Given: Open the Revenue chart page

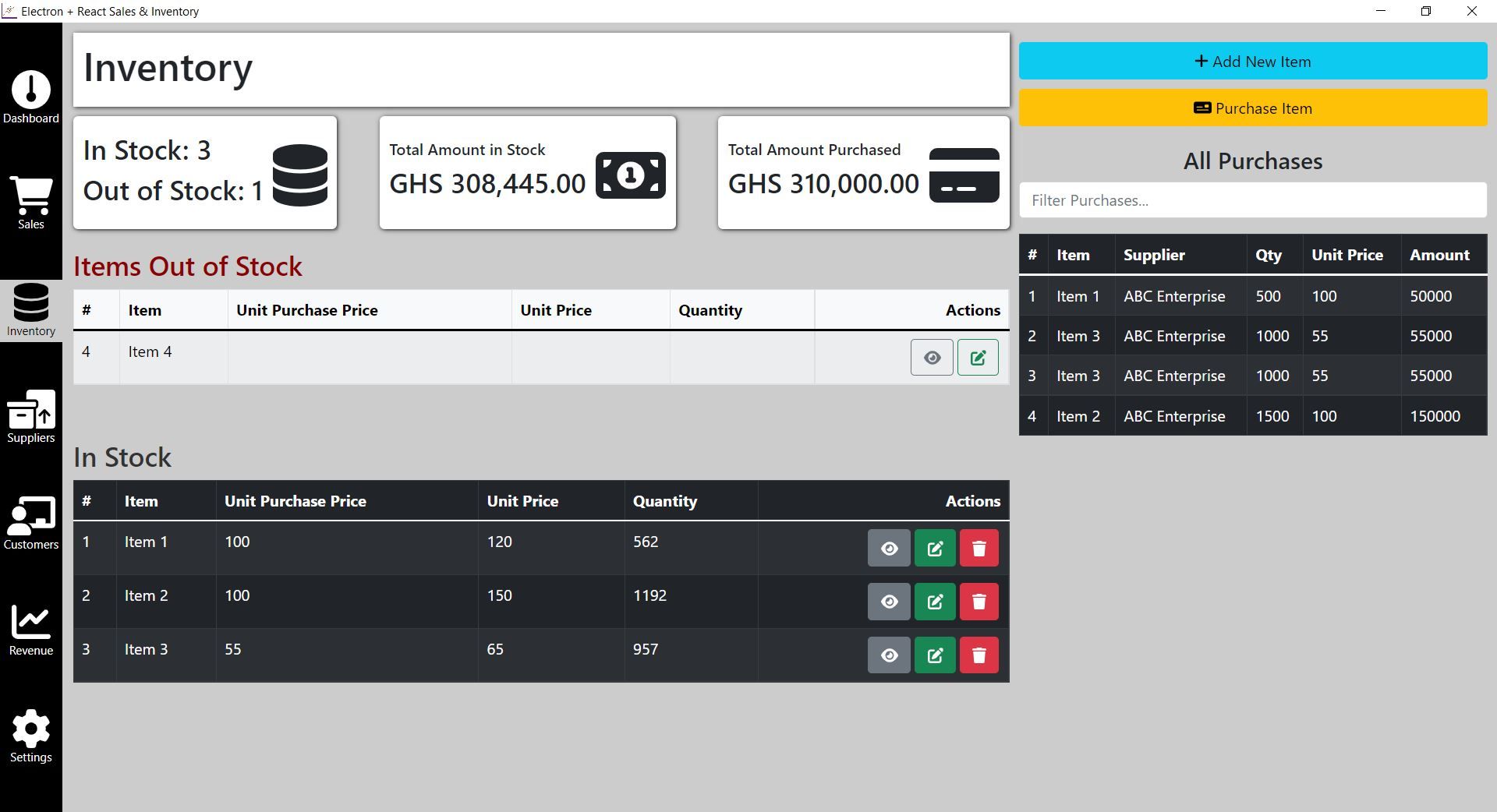Looking at the screenshot, I should (x=31, y=630).
